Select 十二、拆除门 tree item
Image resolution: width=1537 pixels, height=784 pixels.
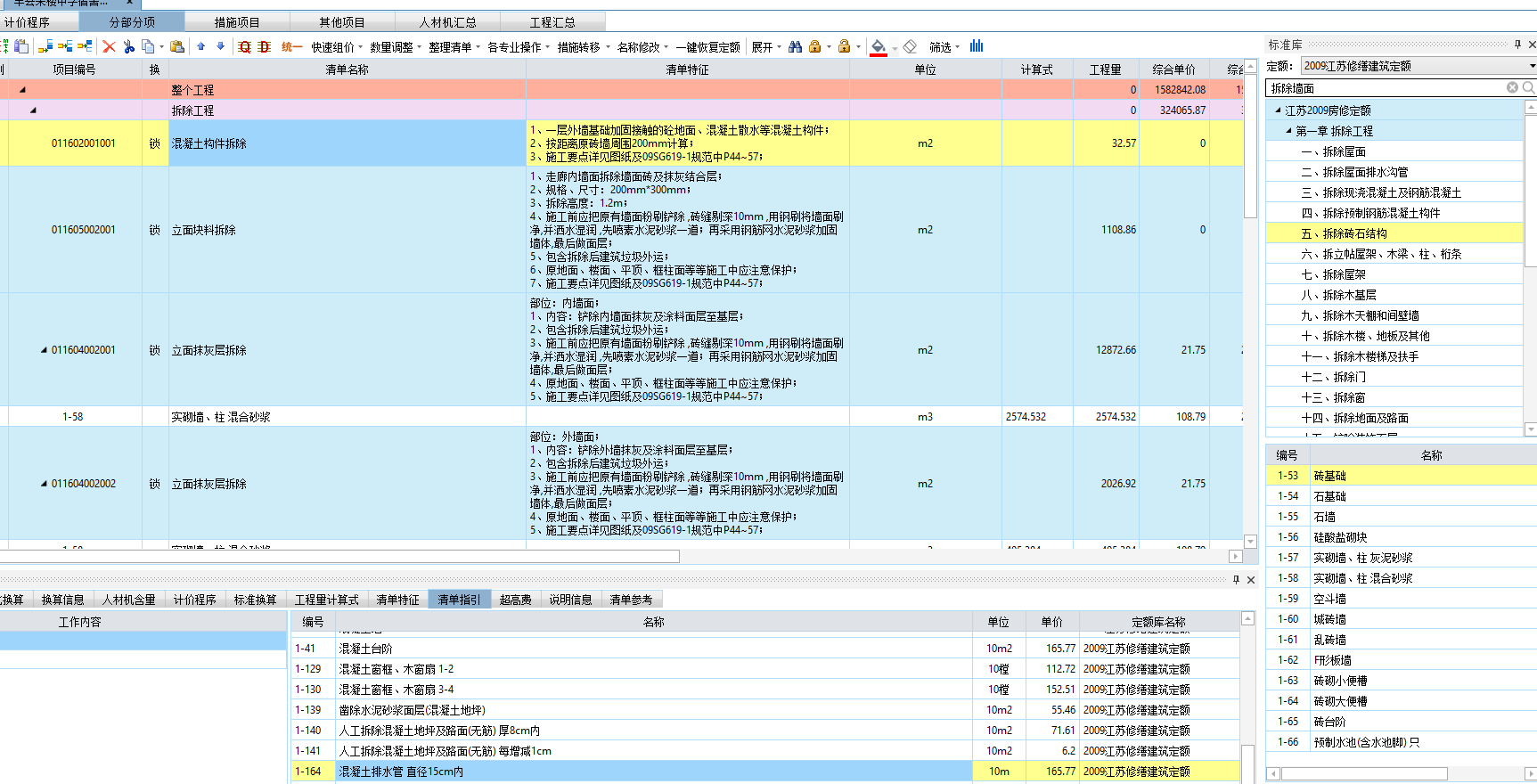(1394, 377)
